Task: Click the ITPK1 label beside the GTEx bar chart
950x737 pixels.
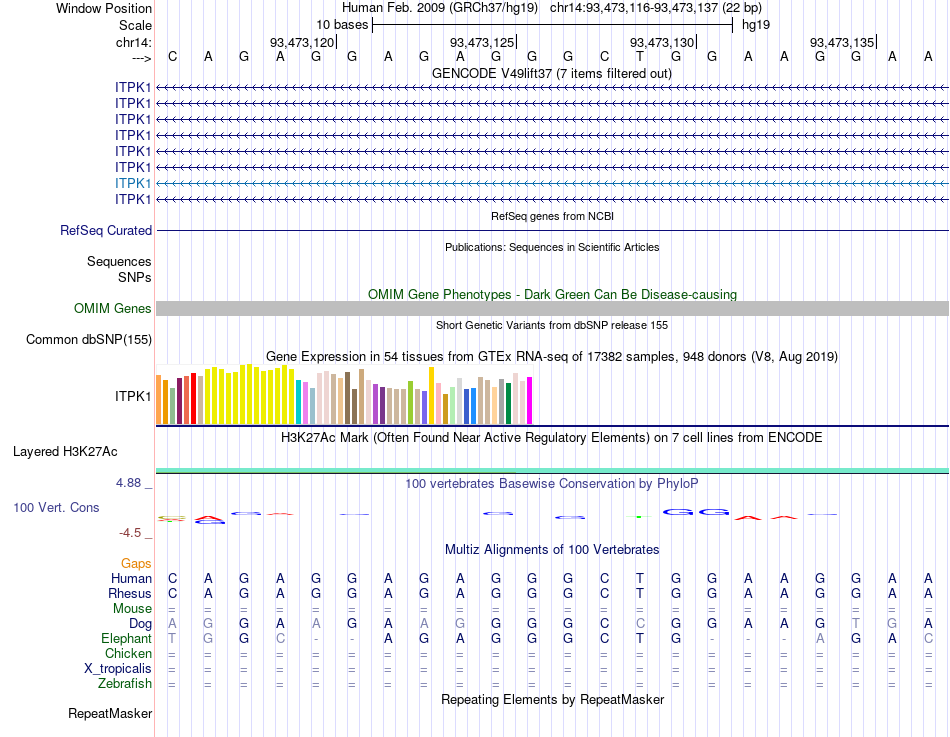Action: (x=133, y=396)
